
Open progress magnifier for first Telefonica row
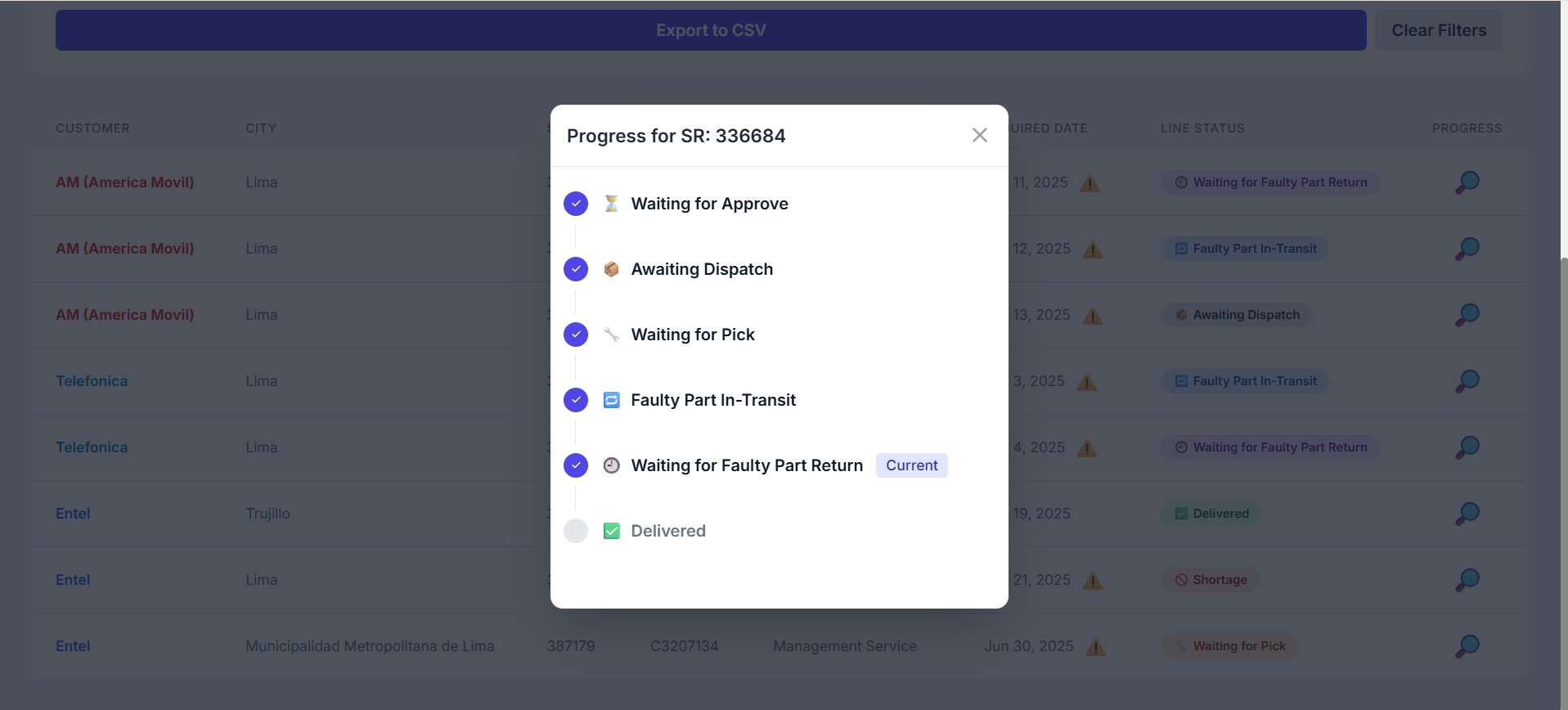coord(1467,381)
